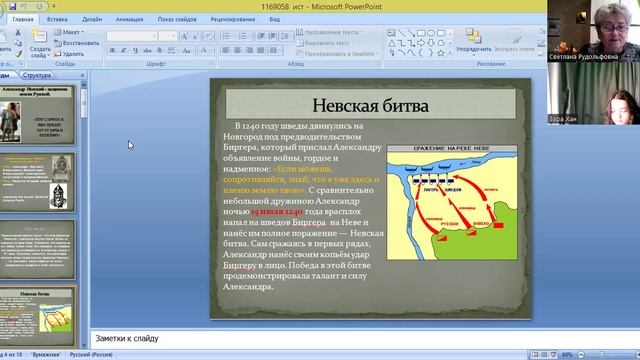This screenshot has width=640, height=360.
Task: Click the numbered list icon
Action: 243,36
